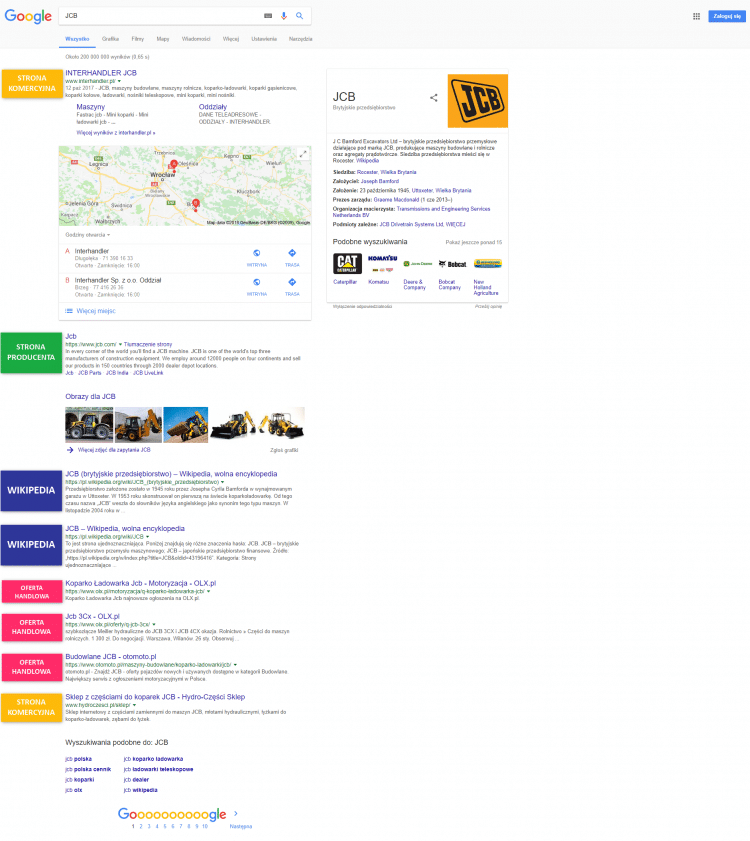The image size is (750, 841).
Task: Share the JCB knowledge panel
Action: pos(433,98)
